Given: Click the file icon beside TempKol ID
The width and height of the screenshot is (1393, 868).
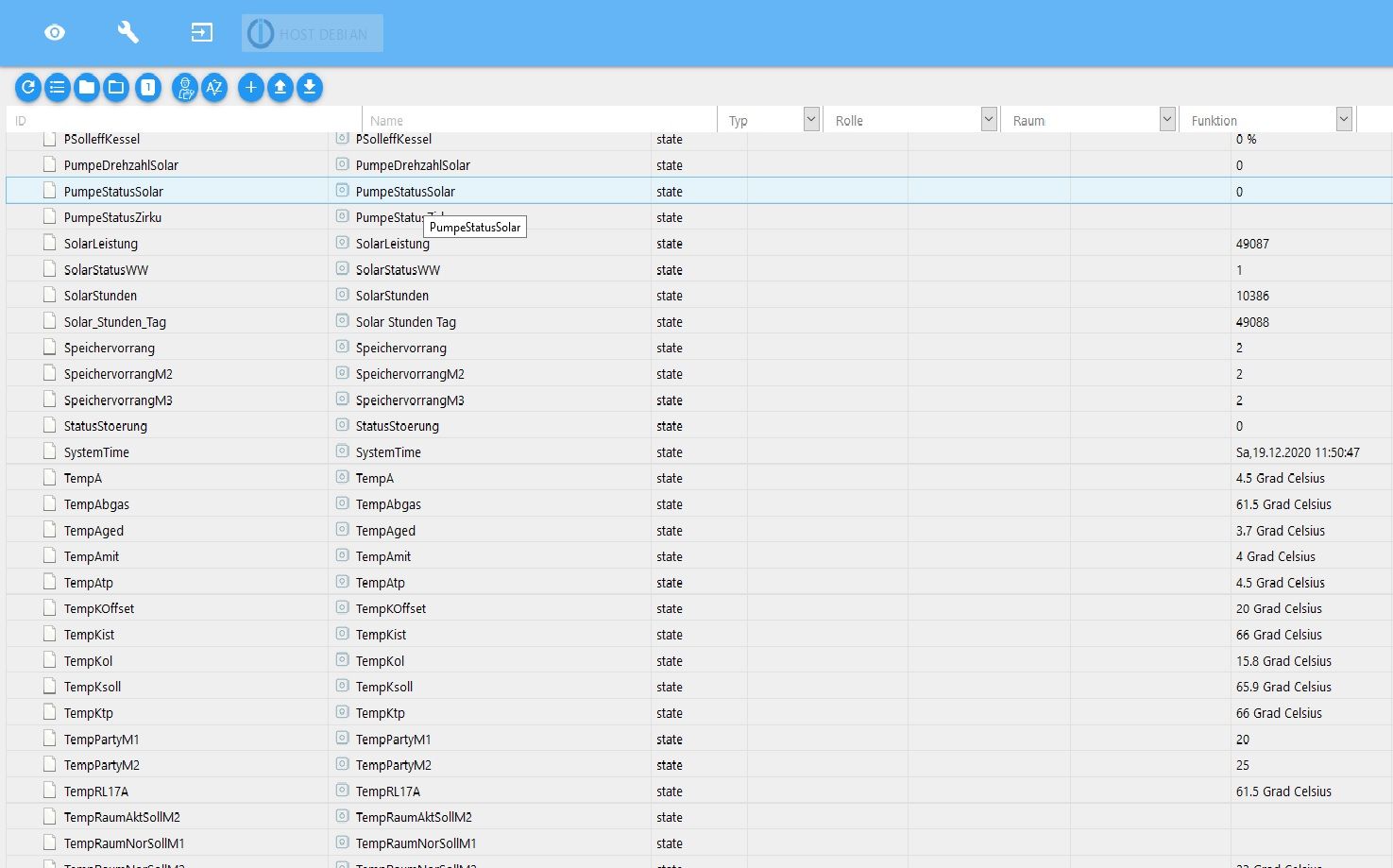Looking at the screenshot, I should pyautogui.click(x=49, y=660).
